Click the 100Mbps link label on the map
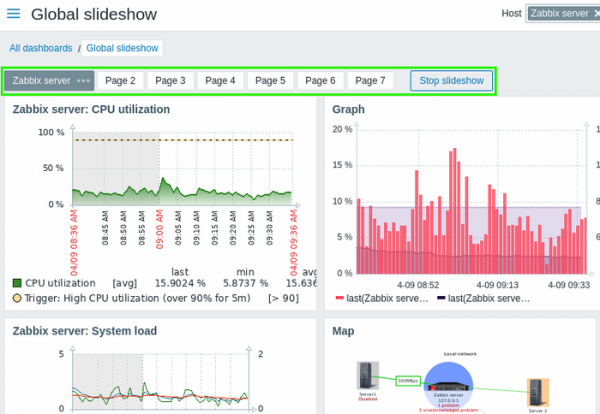 (407, 381)
